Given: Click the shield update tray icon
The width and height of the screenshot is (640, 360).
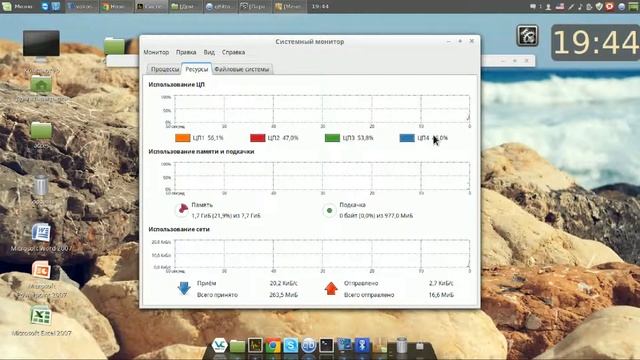Looking at the screenshot, I should [599, 7].
